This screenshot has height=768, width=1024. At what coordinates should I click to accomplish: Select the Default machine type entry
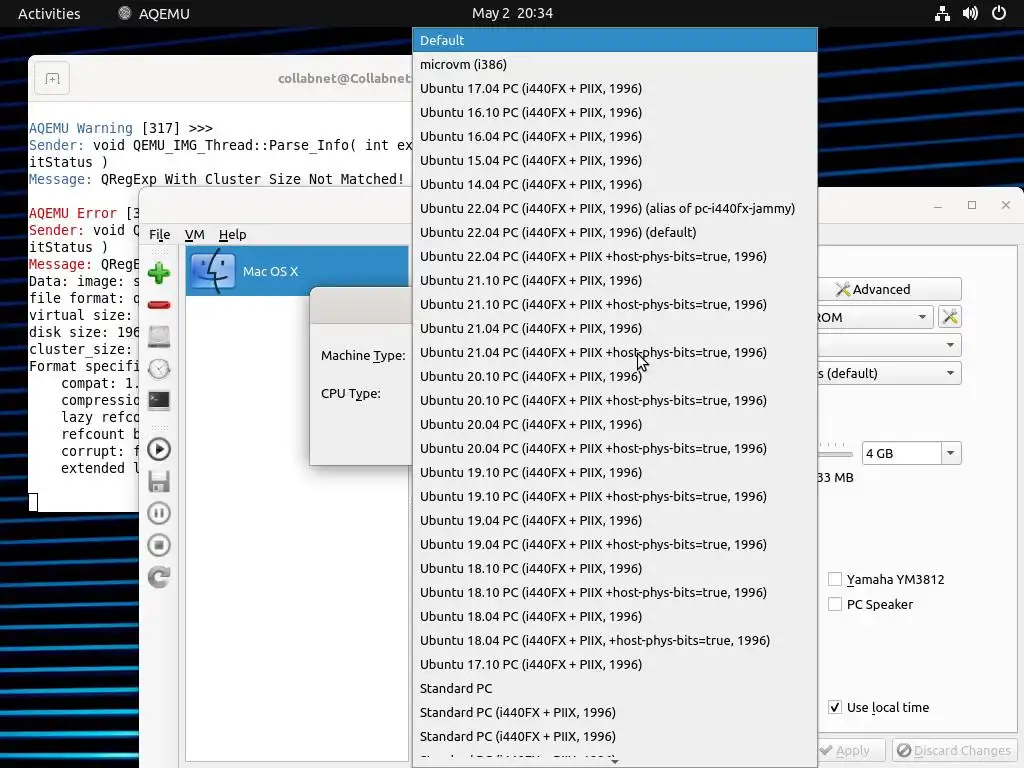pos(615,40)
